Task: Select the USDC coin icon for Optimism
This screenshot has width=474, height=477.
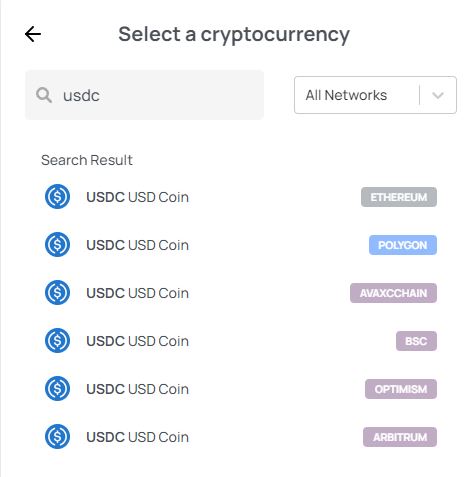Action: coord(58,389)
